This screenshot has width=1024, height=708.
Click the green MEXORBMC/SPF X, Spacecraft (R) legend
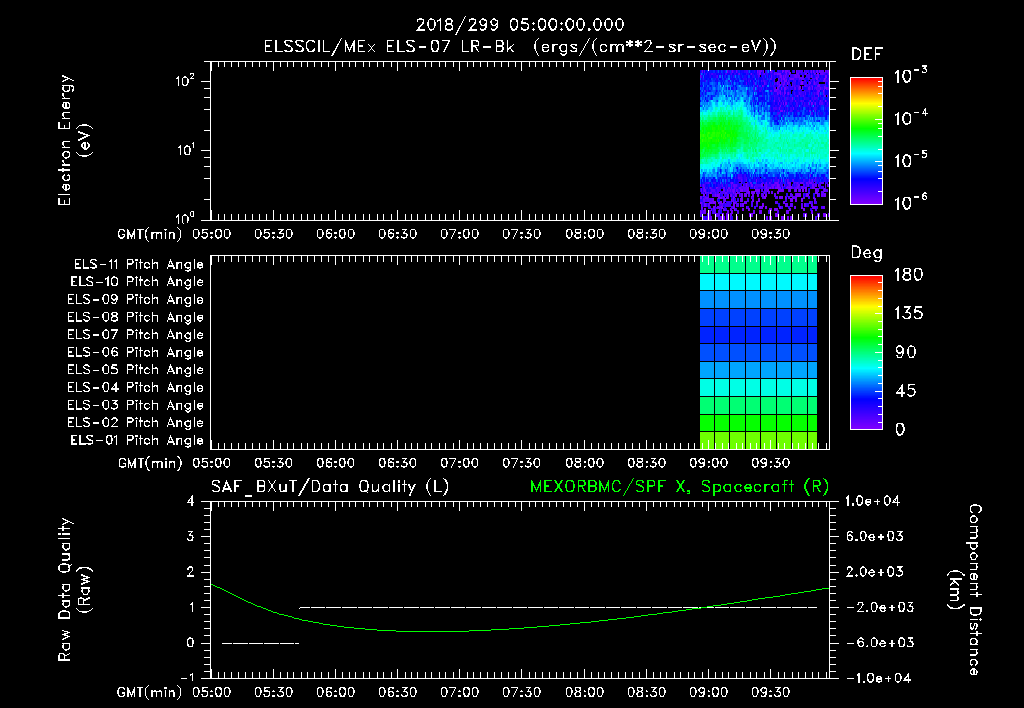coord(679,487)
